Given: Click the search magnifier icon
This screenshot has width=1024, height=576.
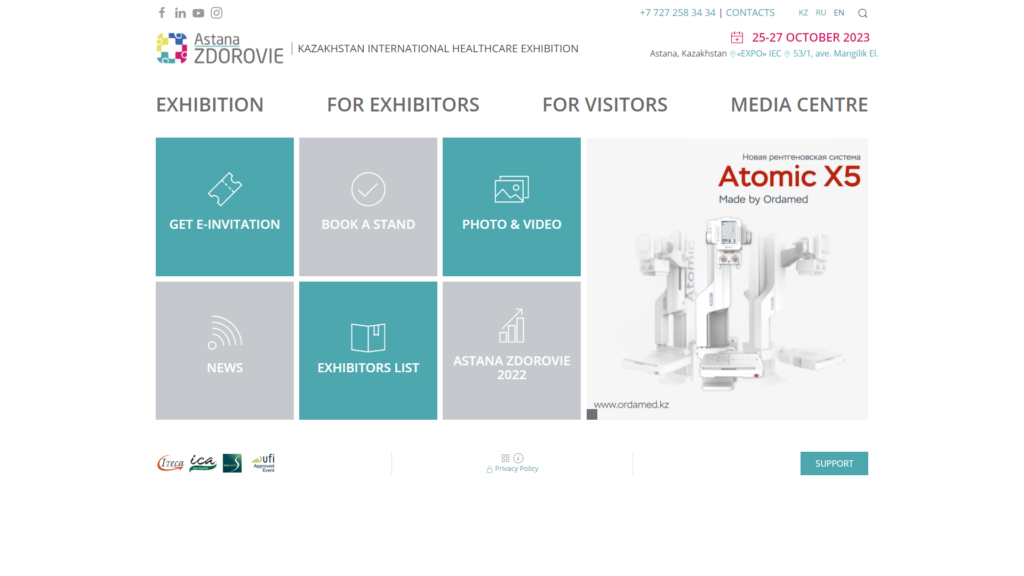Looking at the screenshot, I should click(863, 13).
